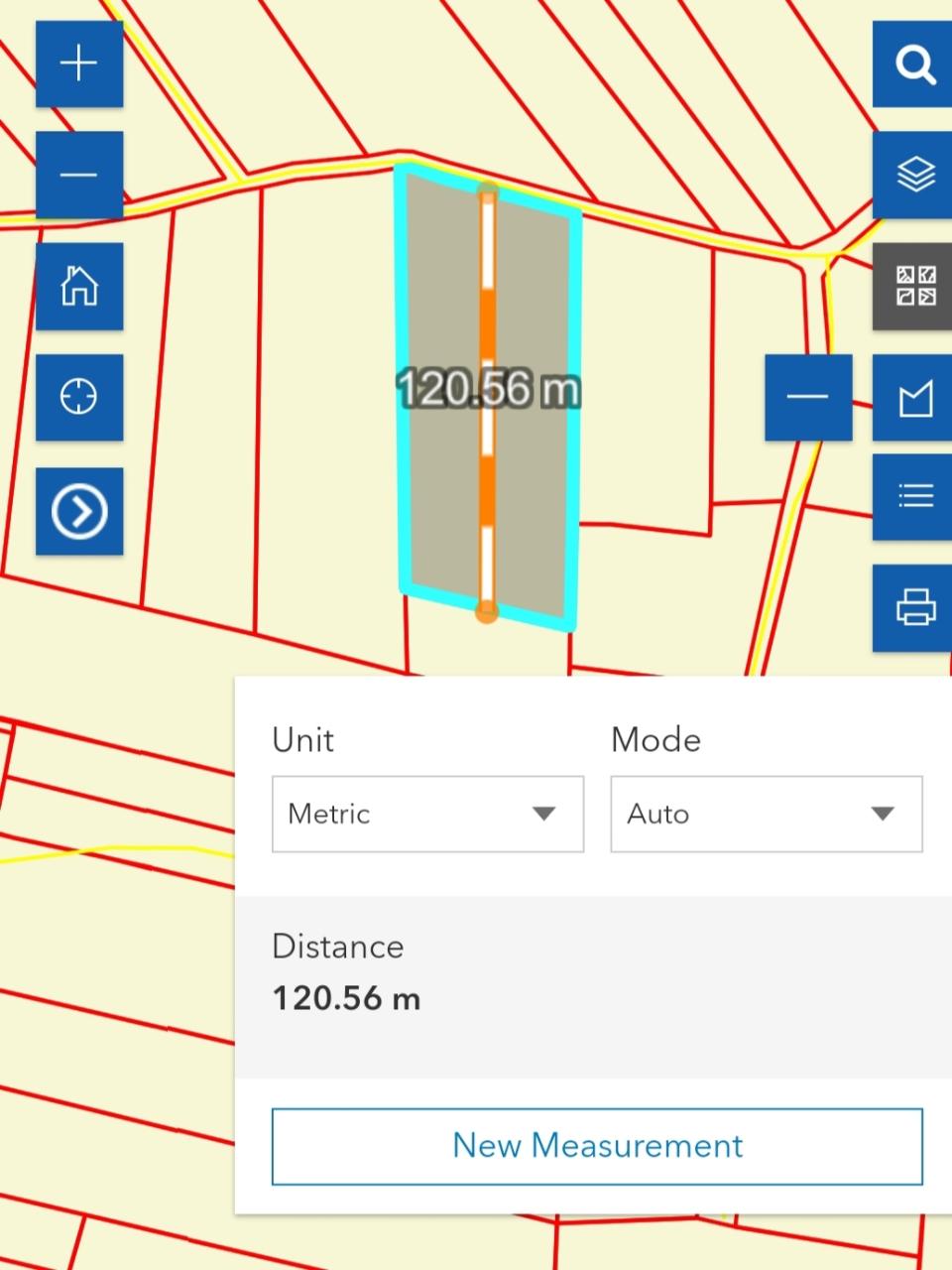Image resolution: width=952 pixels, height=1270 pixels.
Task: Zoom out using the left minus button
Action: [79, 176]
